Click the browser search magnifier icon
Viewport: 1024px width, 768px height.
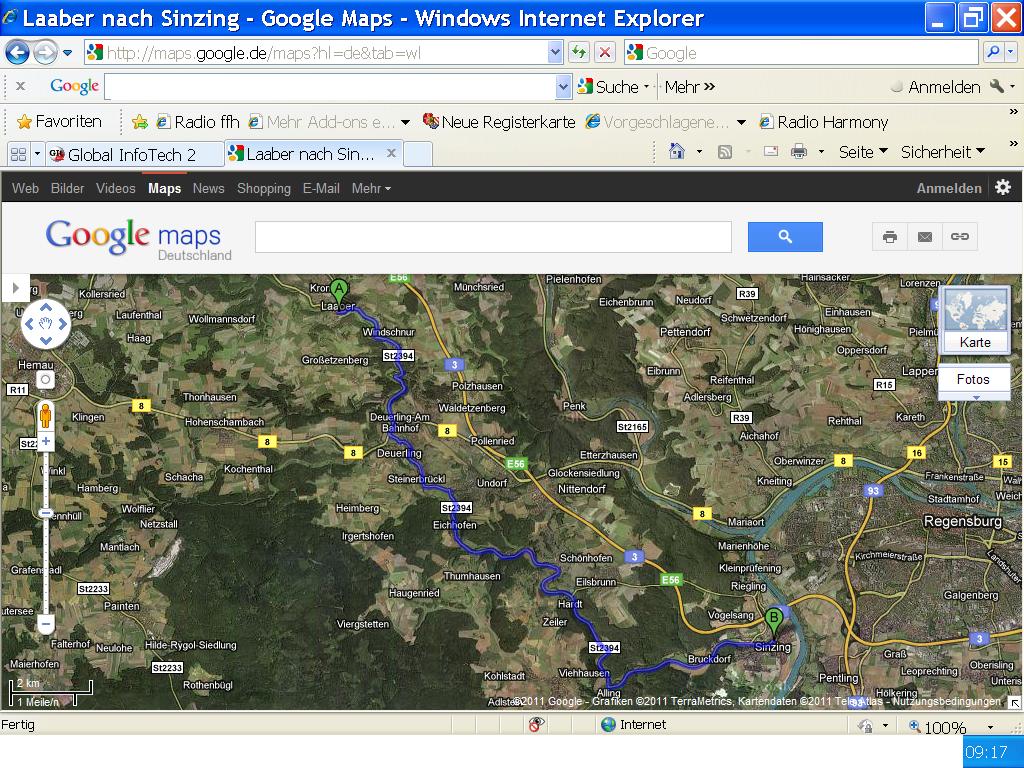click(993, 52)
